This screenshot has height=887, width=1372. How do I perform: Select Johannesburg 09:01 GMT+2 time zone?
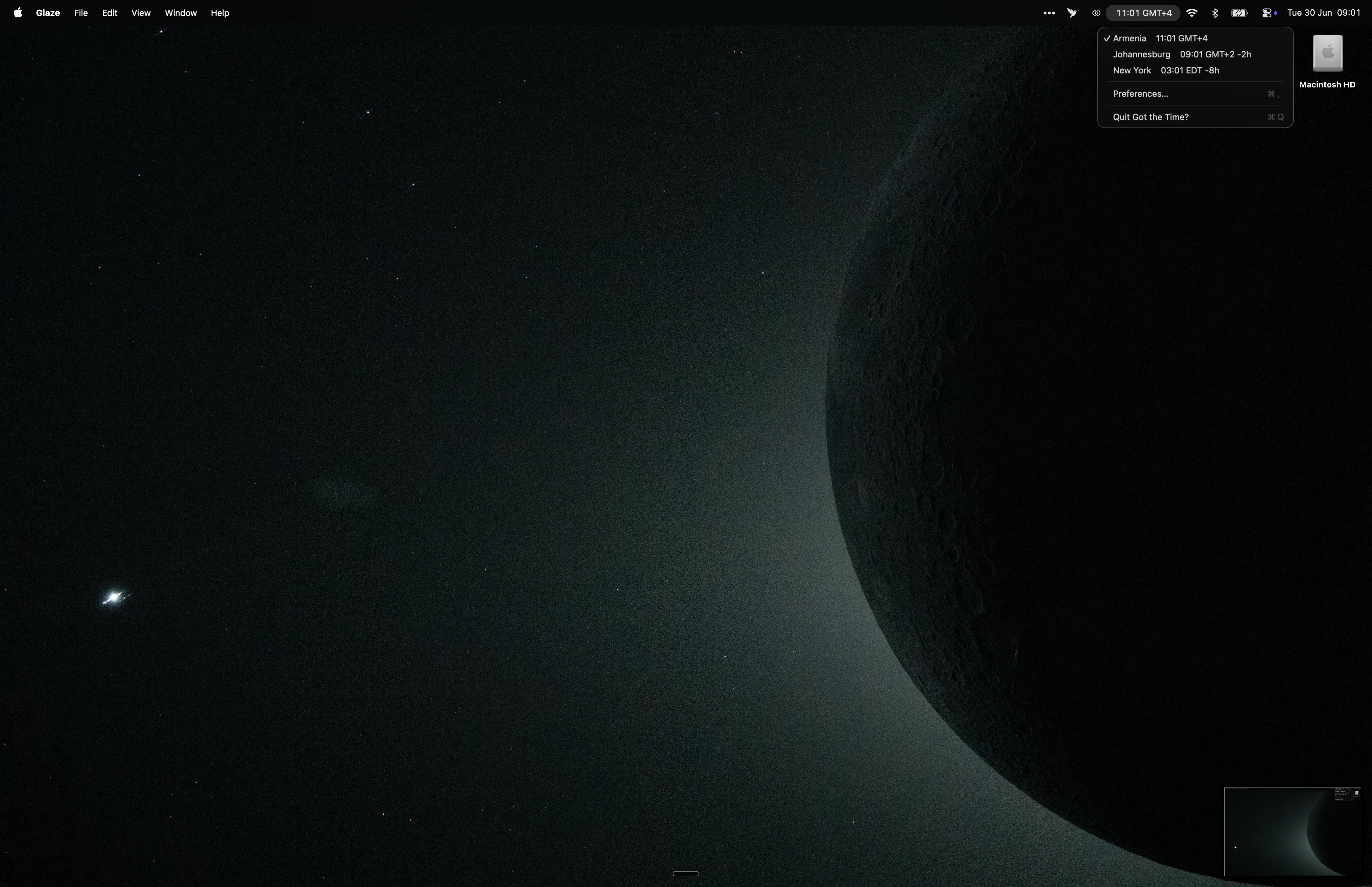pyautogui.click(x=1195, y=54)
